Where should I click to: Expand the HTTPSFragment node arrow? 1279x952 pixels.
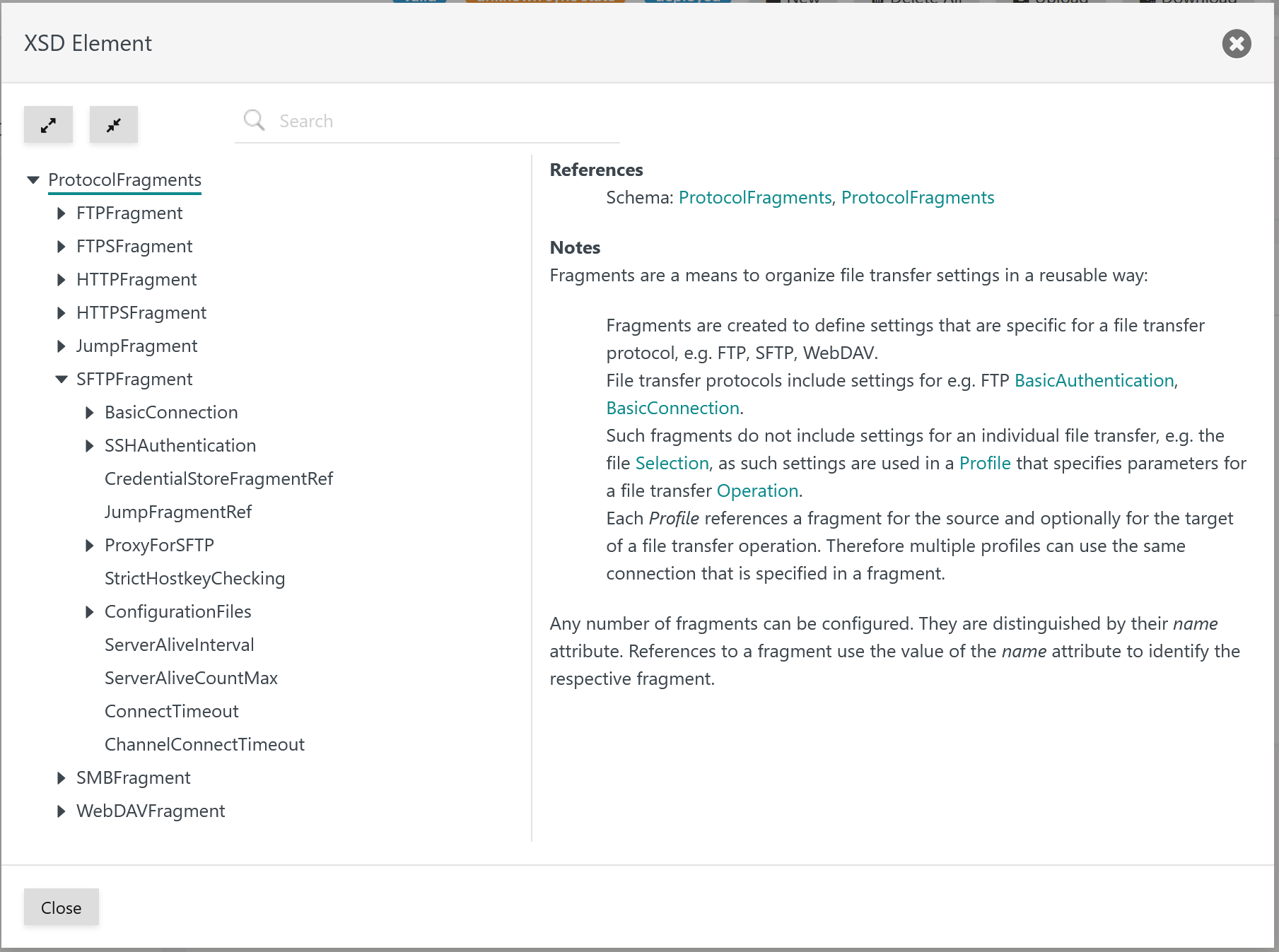62,313
